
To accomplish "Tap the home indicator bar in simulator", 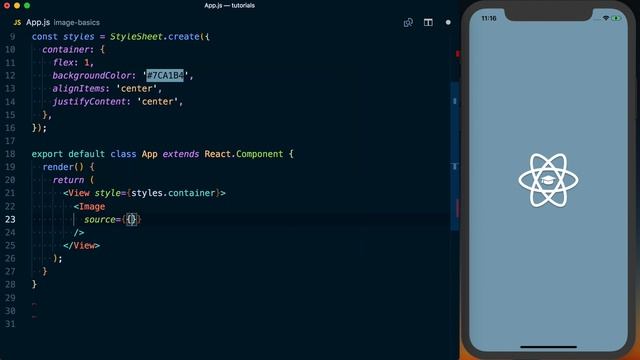I will click(x=548, y=347).
